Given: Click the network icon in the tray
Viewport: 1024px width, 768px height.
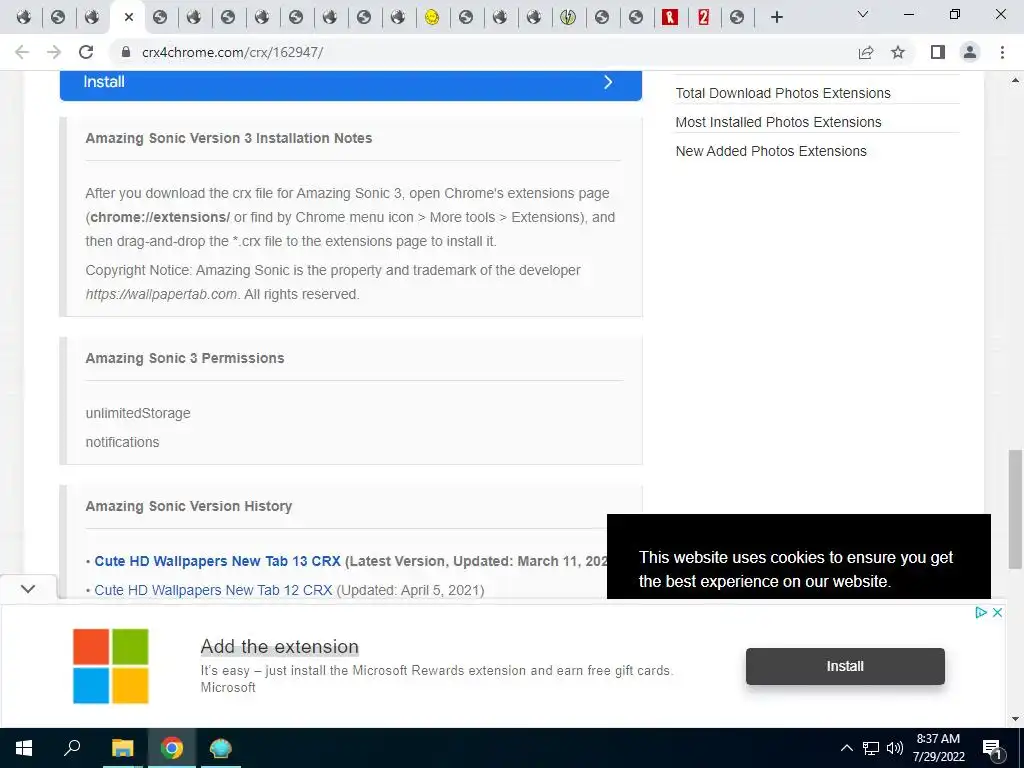Looking at the screenshot, I should point(871,748).
